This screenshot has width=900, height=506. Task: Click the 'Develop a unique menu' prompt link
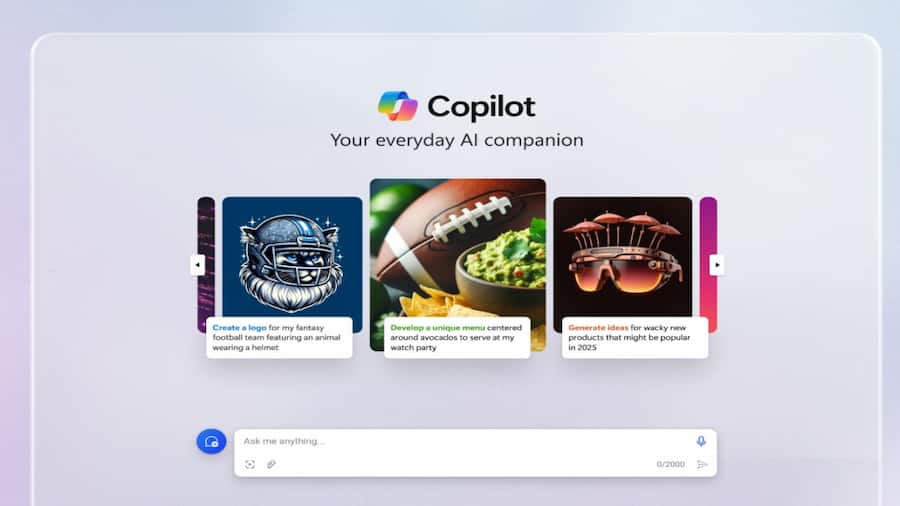437,328
